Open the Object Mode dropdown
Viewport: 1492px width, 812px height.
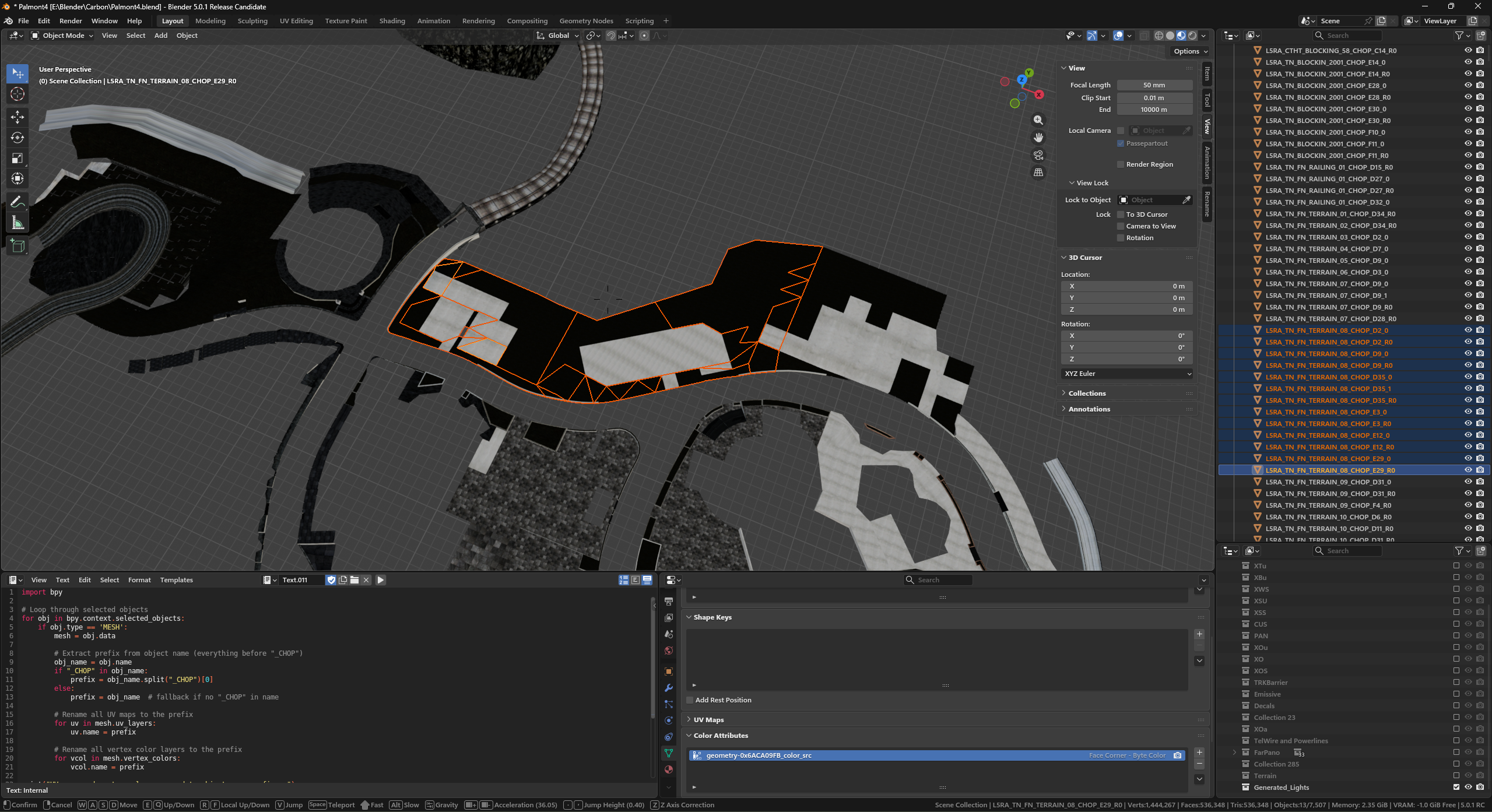[x=62, y=36]
